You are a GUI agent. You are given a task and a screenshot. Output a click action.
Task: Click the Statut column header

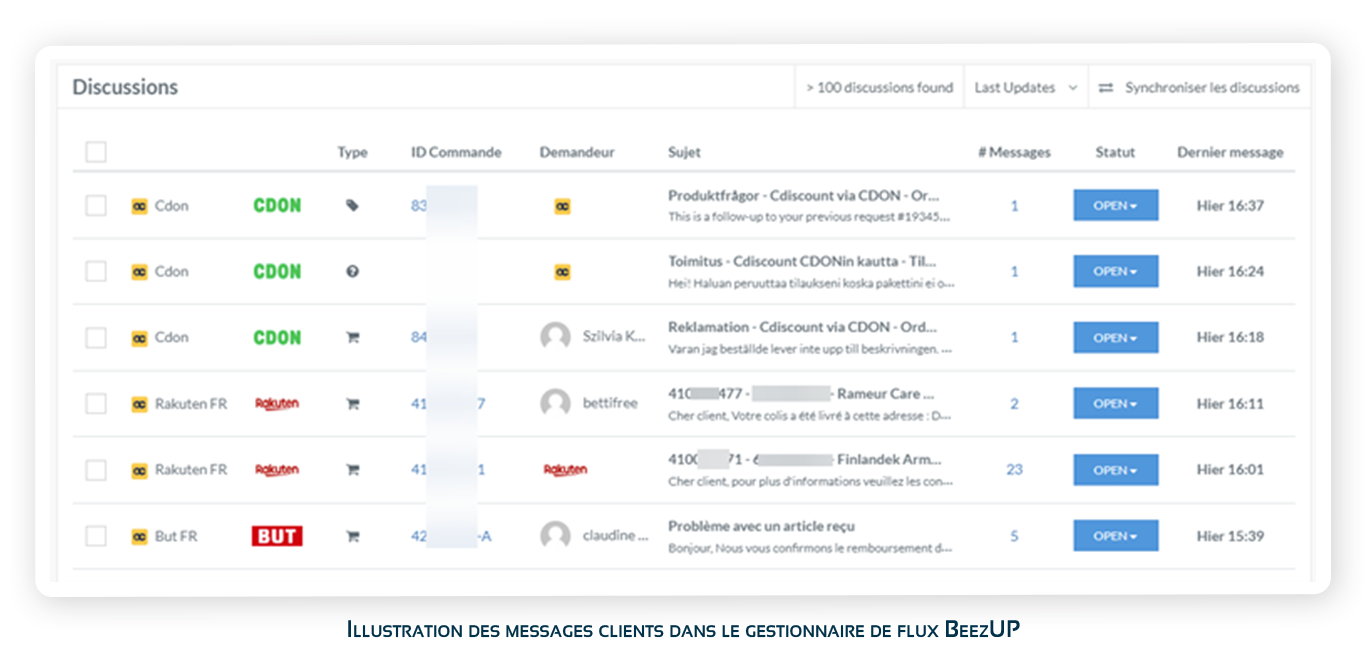(1115, 153)
